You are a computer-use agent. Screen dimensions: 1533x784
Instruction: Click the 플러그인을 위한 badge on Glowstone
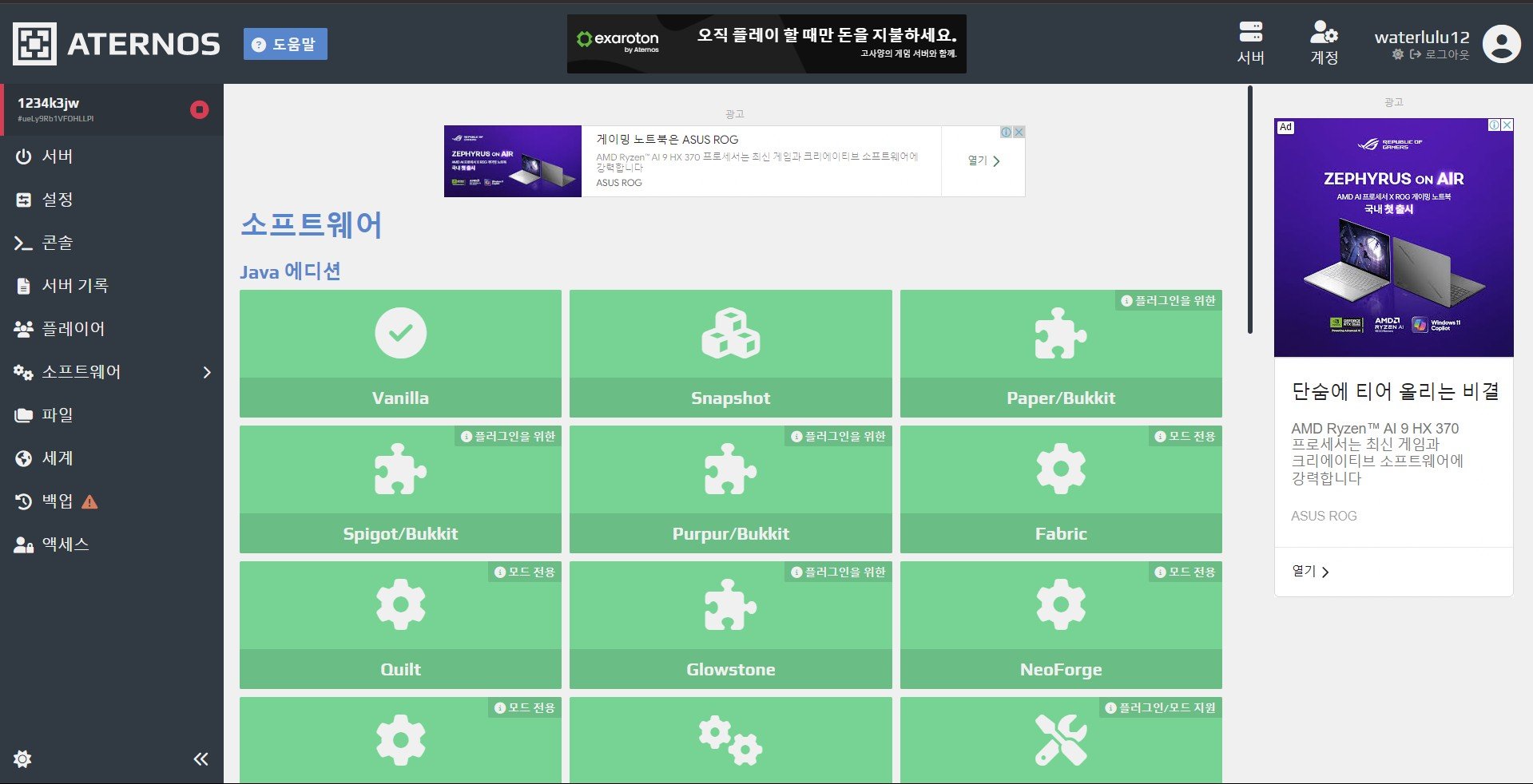click(838, 572)
